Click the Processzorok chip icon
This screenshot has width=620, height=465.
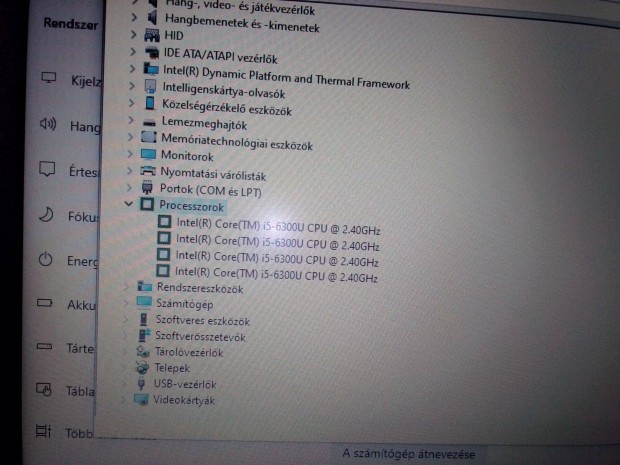[x=147, y=204]
